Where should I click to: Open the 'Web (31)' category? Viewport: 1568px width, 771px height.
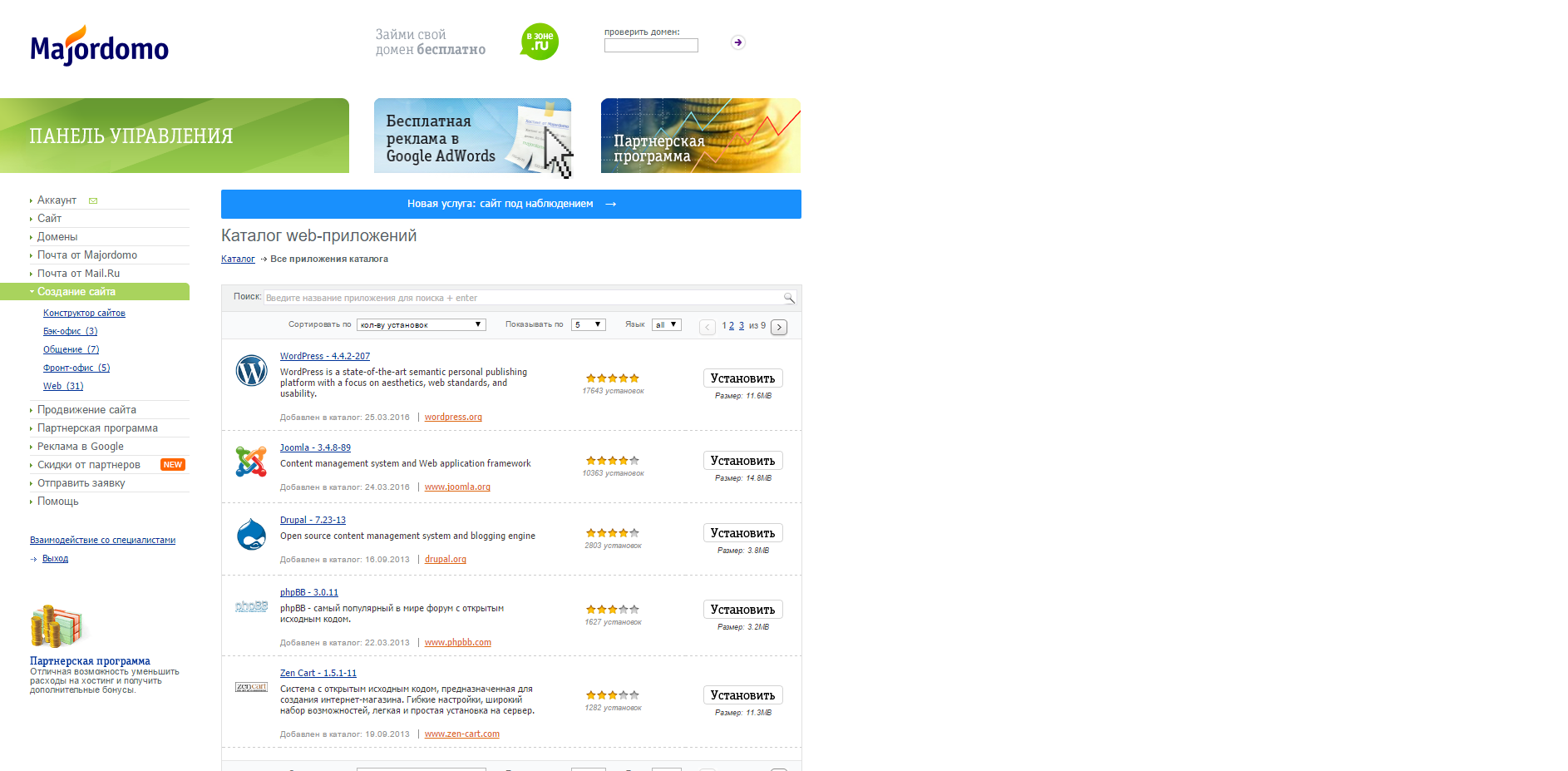(63, 387)
